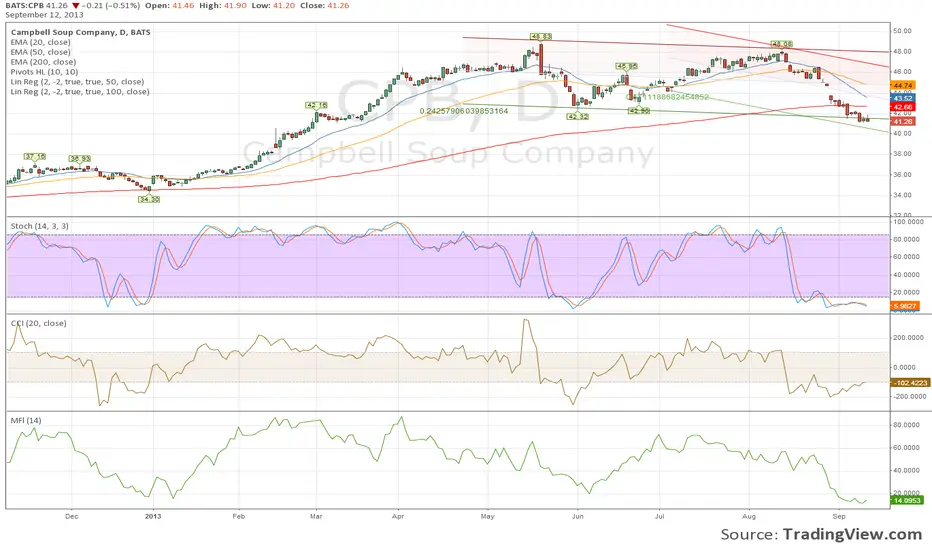This screenshot has height=550, width=932.
Task: Click the Aug label on time axis
Action: (x=749, y=516)
